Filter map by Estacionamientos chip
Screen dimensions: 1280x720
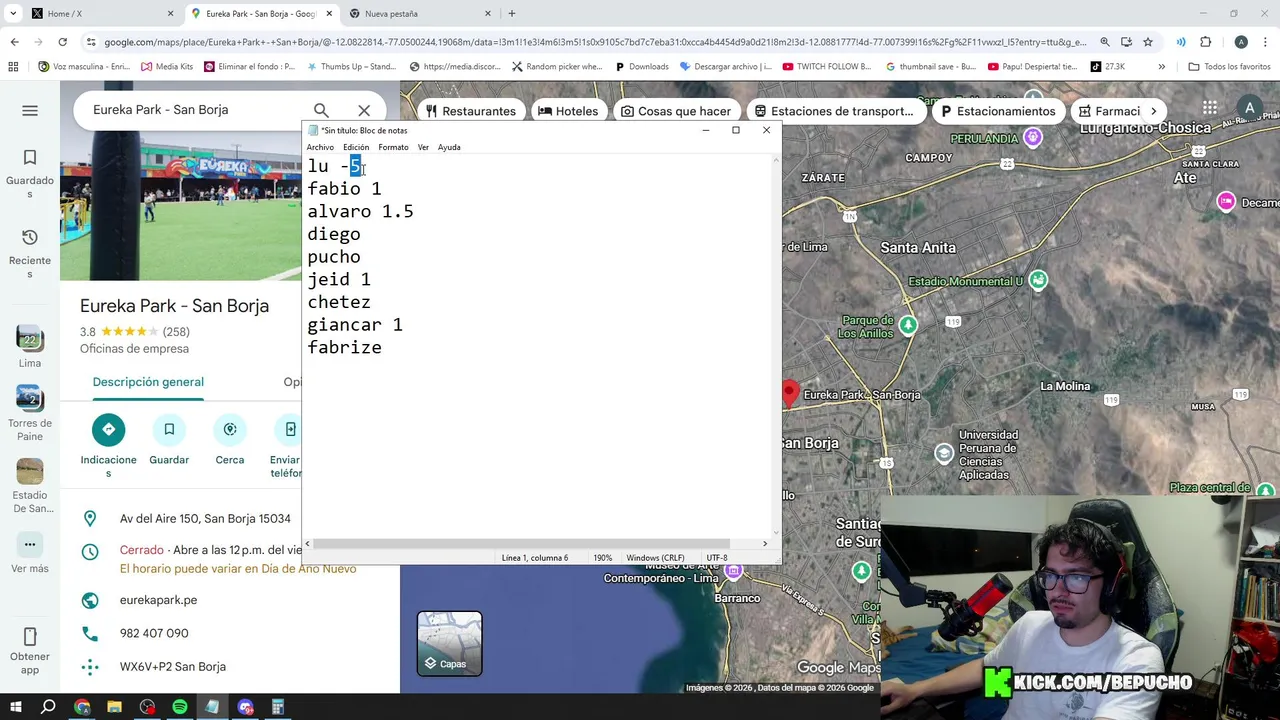[998, 111]
